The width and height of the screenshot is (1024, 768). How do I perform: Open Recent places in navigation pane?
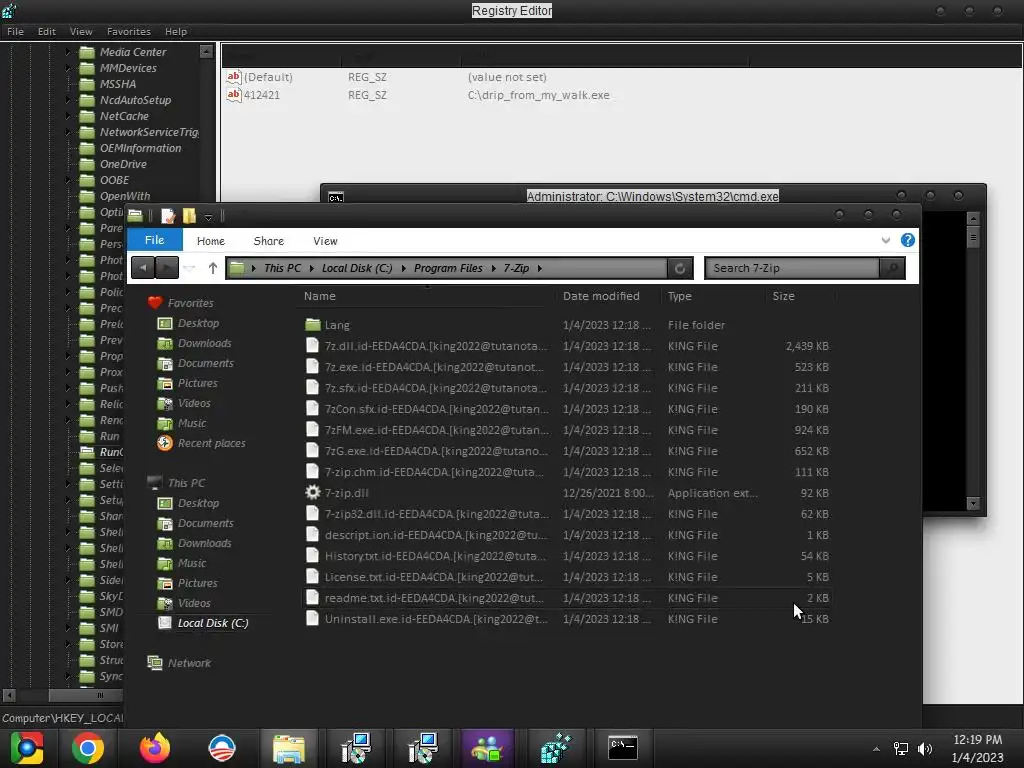click(x=212, y=443)
